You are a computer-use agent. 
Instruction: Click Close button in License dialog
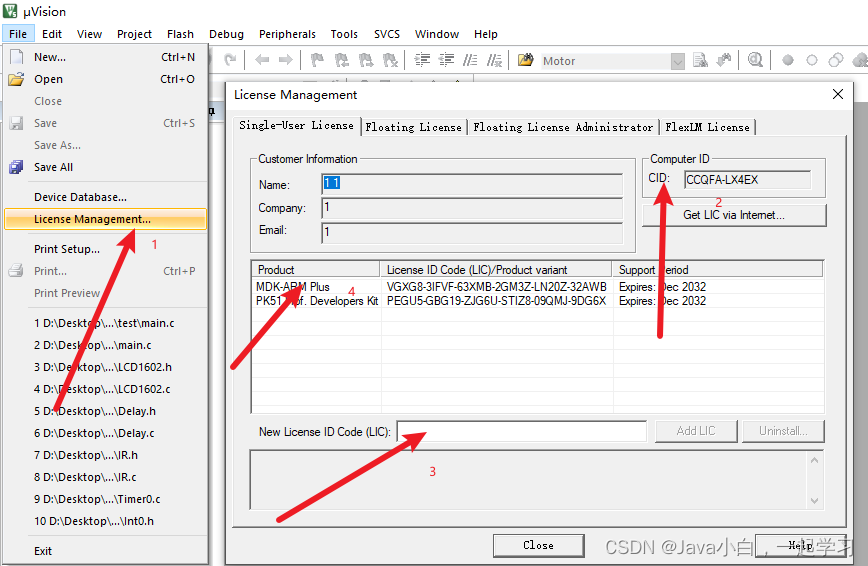click(538, 546)
